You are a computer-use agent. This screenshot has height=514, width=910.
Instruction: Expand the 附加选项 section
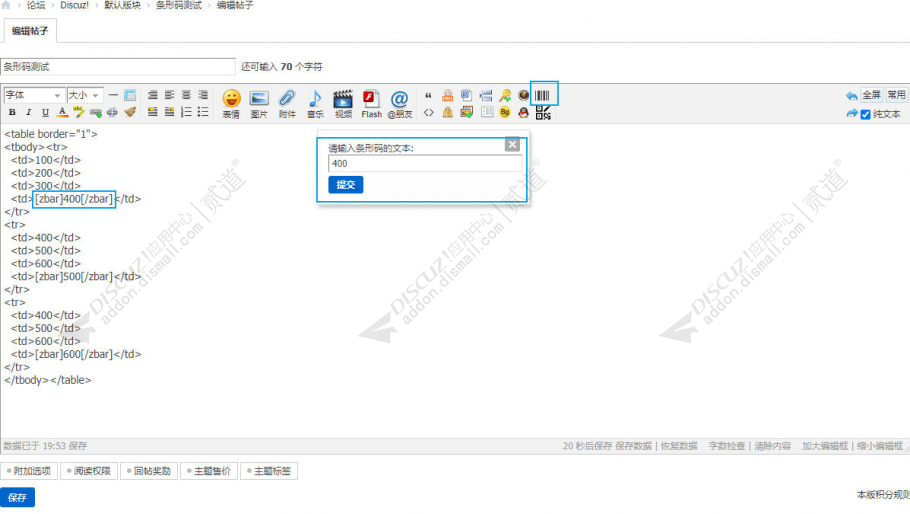point(29,471)
